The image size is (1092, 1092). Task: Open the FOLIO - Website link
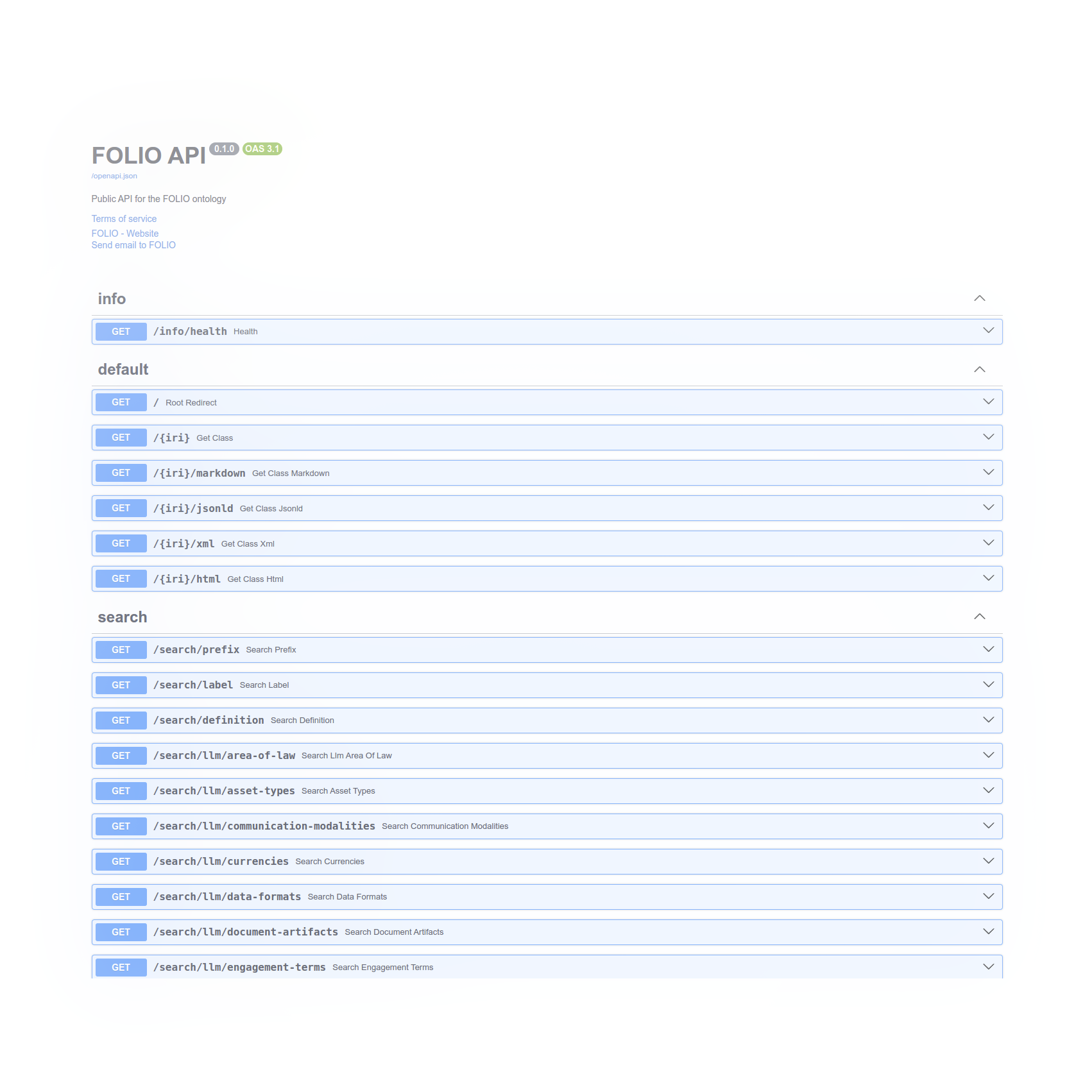click(124, 233)
